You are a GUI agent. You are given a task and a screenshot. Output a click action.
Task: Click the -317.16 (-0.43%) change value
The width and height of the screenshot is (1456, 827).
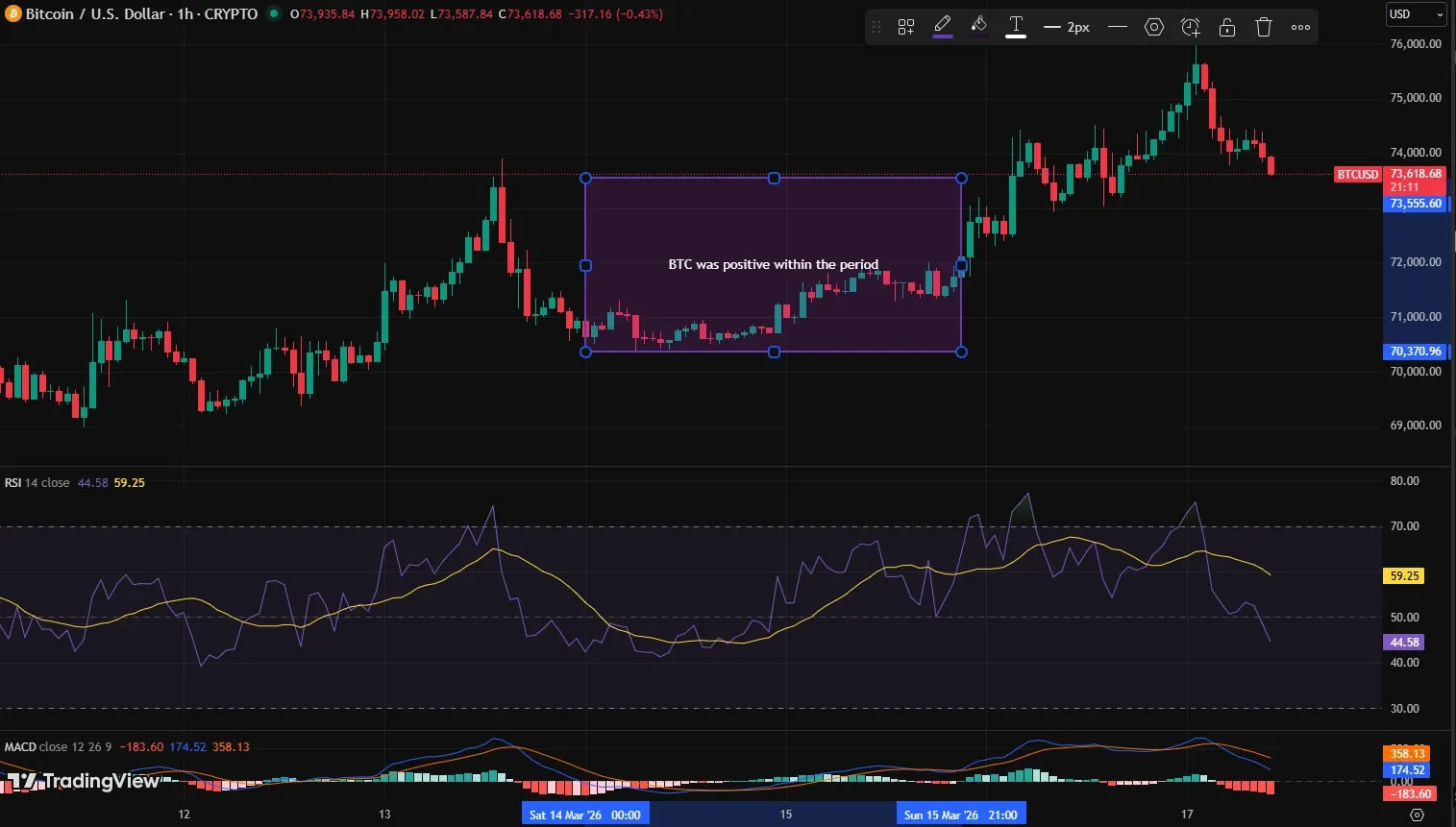click(614, 14)
